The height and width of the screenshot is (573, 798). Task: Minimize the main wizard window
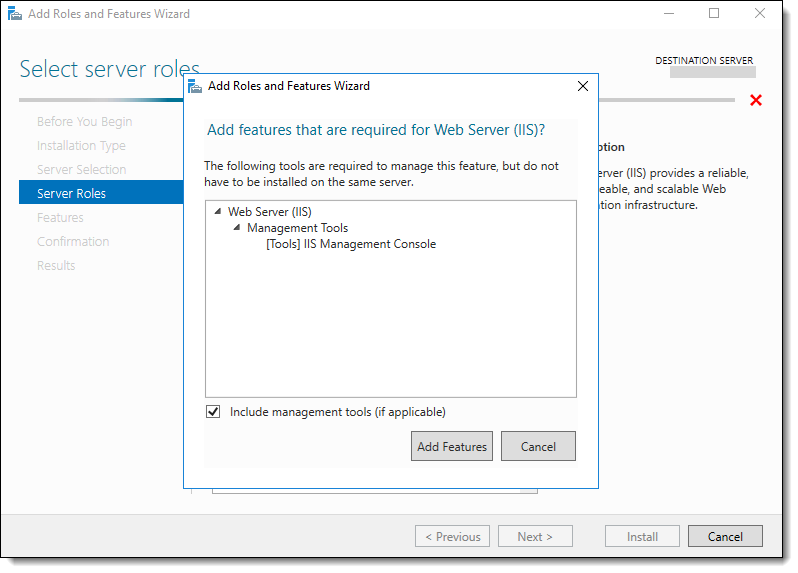(x=669, y=14)
